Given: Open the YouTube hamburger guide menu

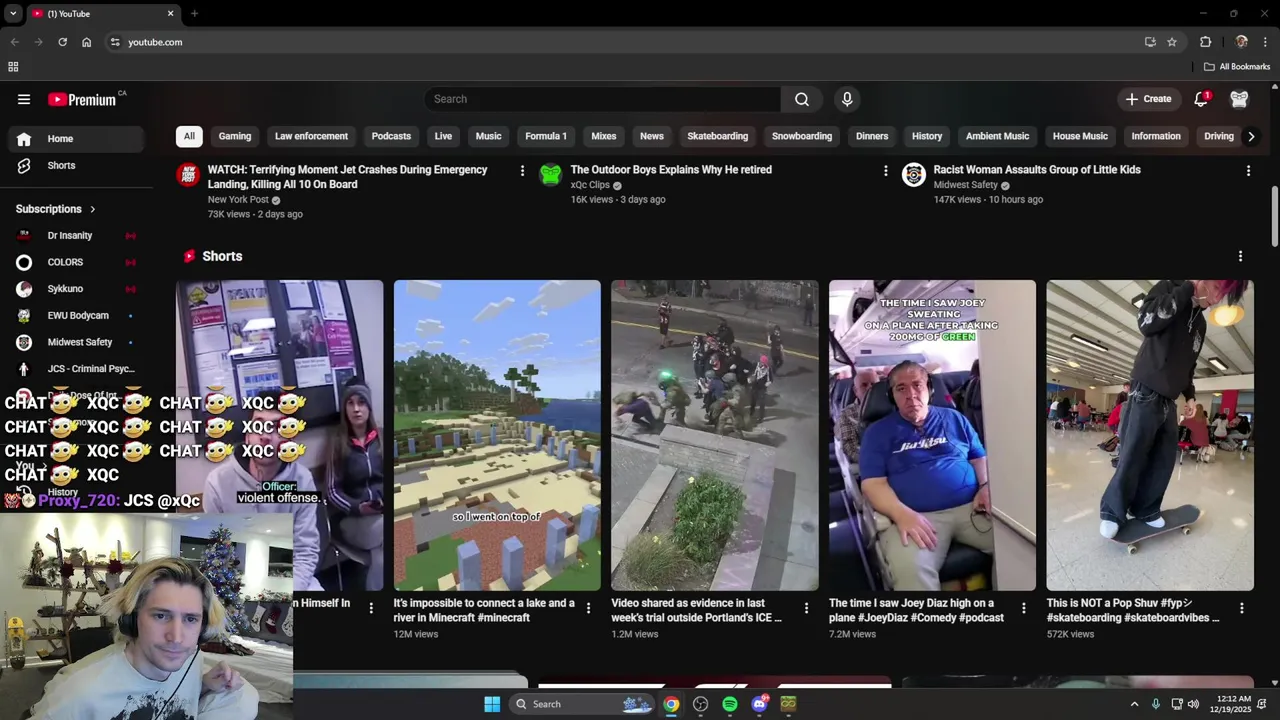Looking at the screenshot, I should pyautogui.click(x=24, y=99).
